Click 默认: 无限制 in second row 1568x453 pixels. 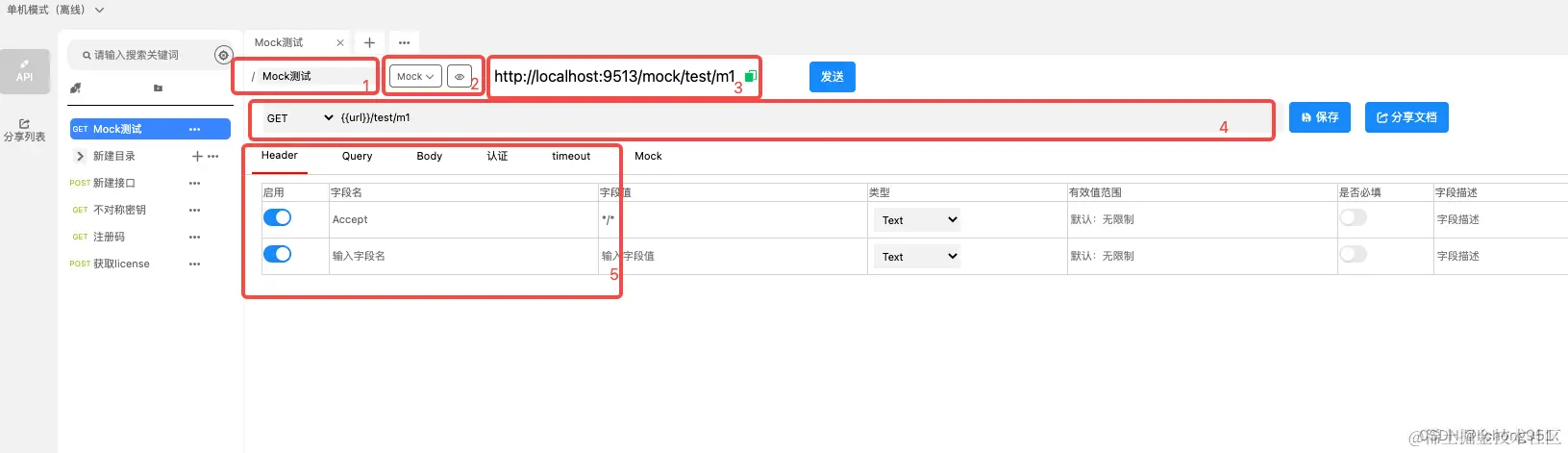[x=1202, y=256]
